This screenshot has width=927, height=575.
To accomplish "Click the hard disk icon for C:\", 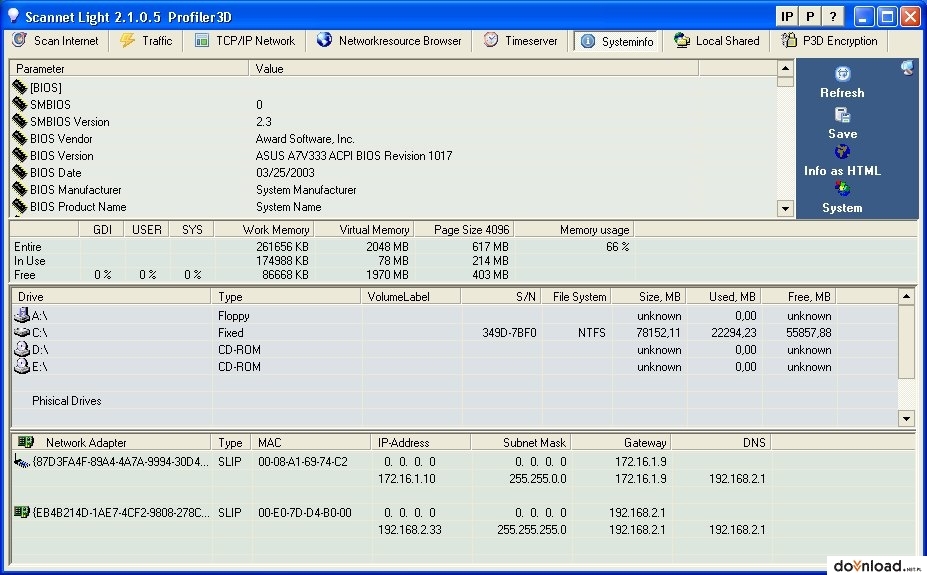I will click(22, 332).
